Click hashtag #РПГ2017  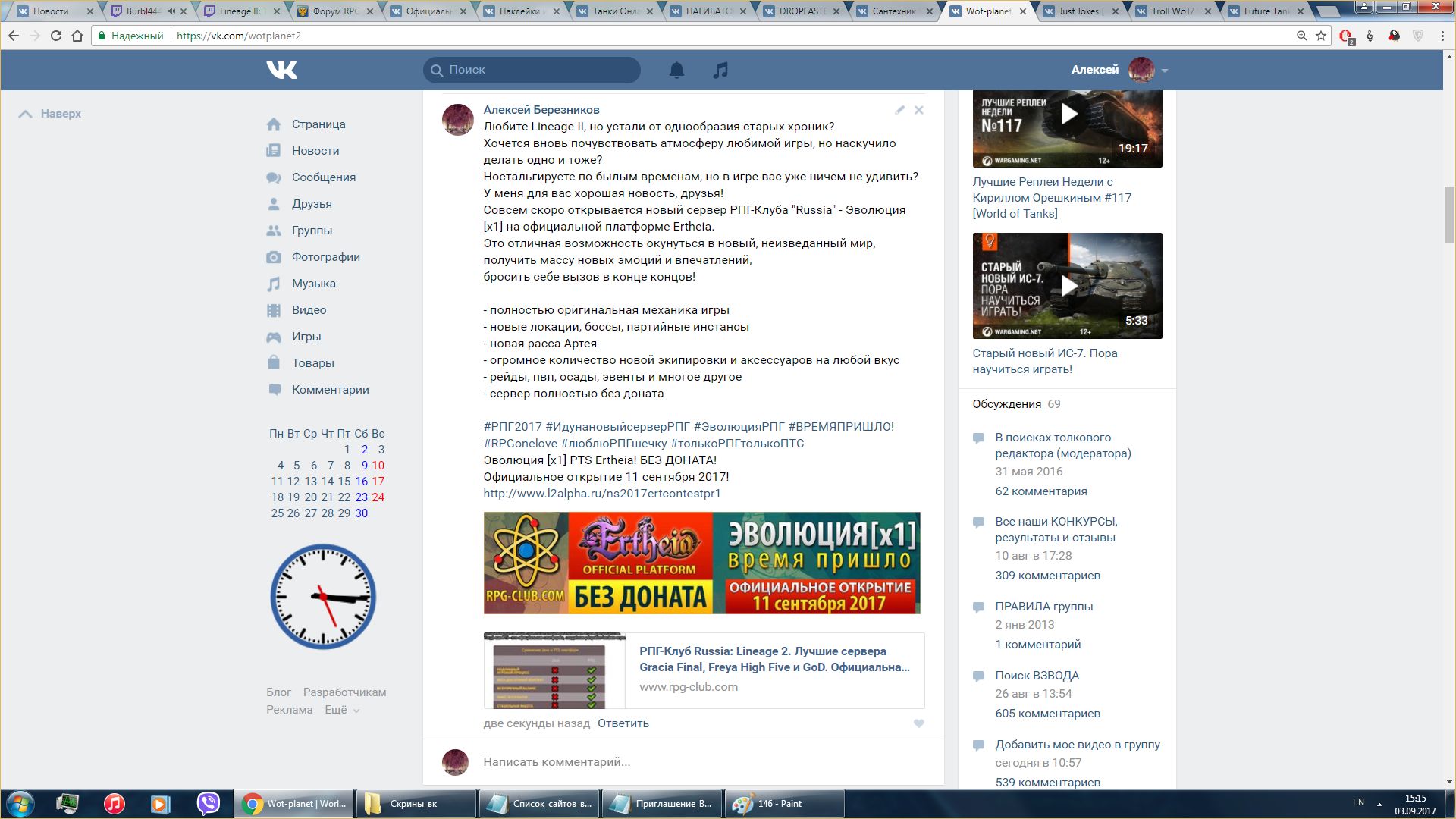coord(513,427)
